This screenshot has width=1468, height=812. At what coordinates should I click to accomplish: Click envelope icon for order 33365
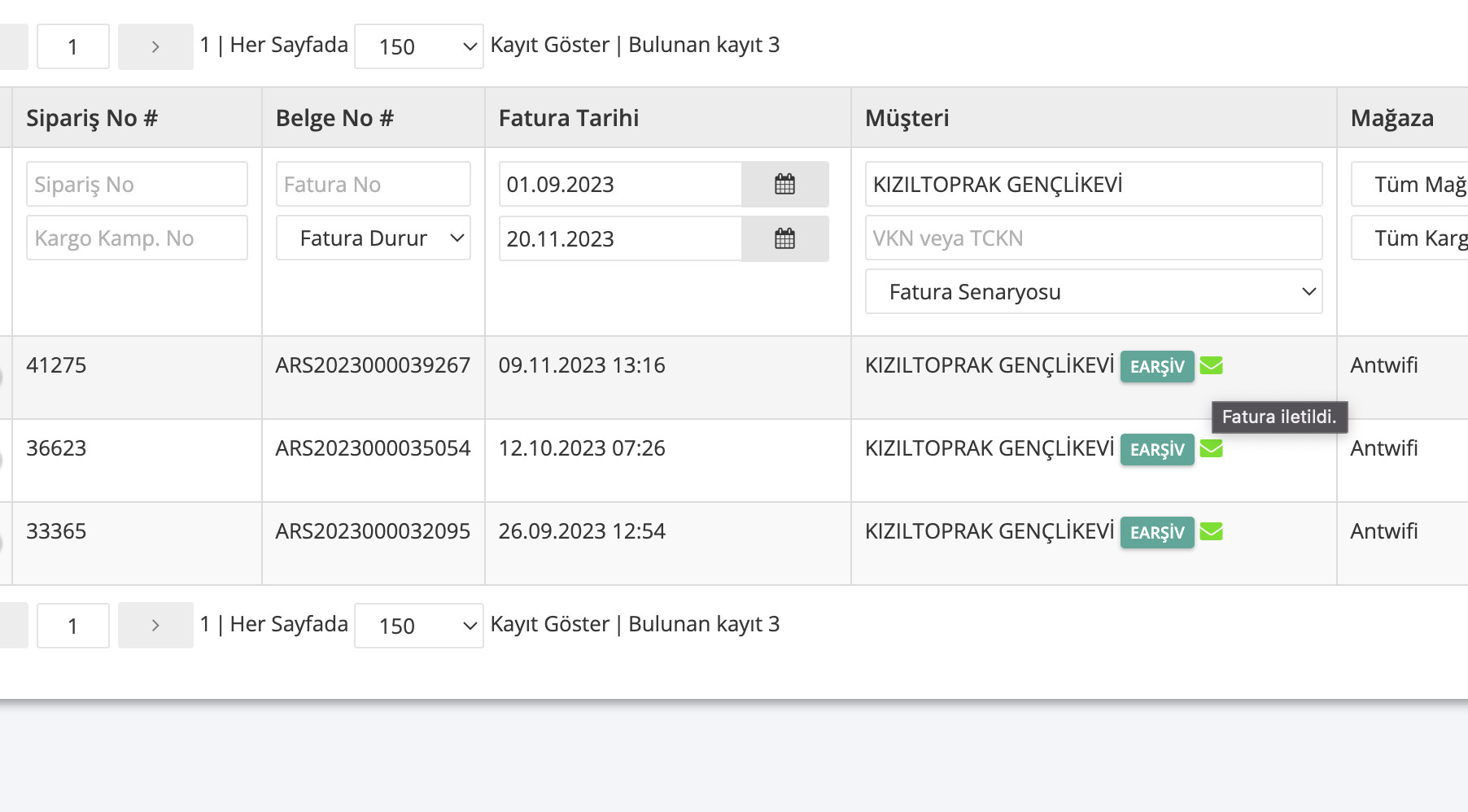[1211, 532]
